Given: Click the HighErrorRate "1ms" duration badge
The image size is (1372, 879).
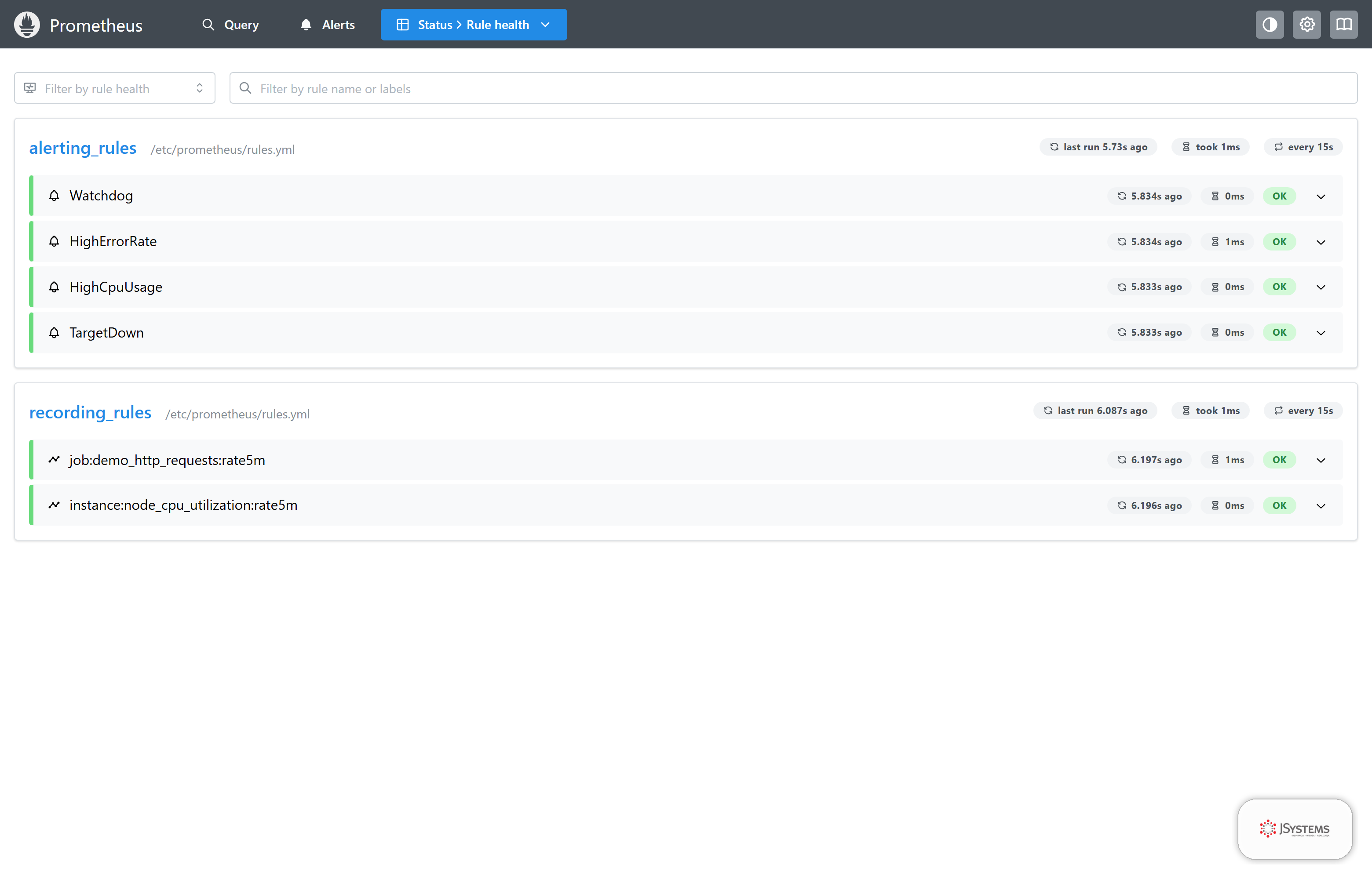Looking at the screenshot, I should pos(1227,241).
